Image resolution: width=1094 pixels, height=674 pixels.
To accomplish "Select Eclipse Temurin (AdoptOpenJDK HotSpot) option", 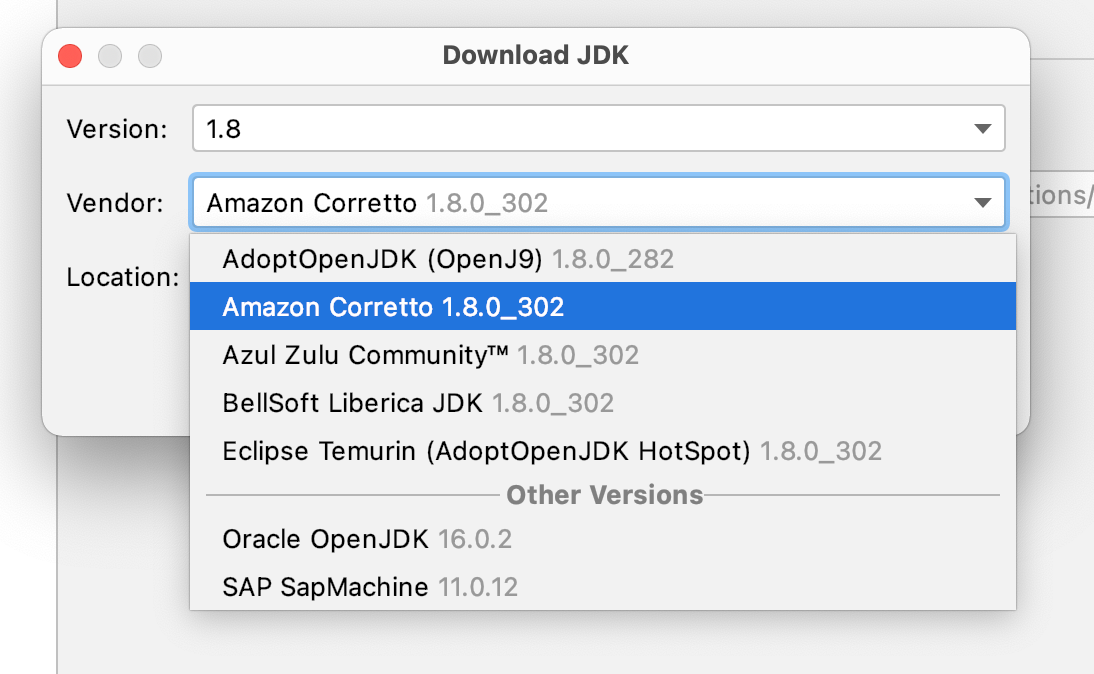I will point(603,451).
